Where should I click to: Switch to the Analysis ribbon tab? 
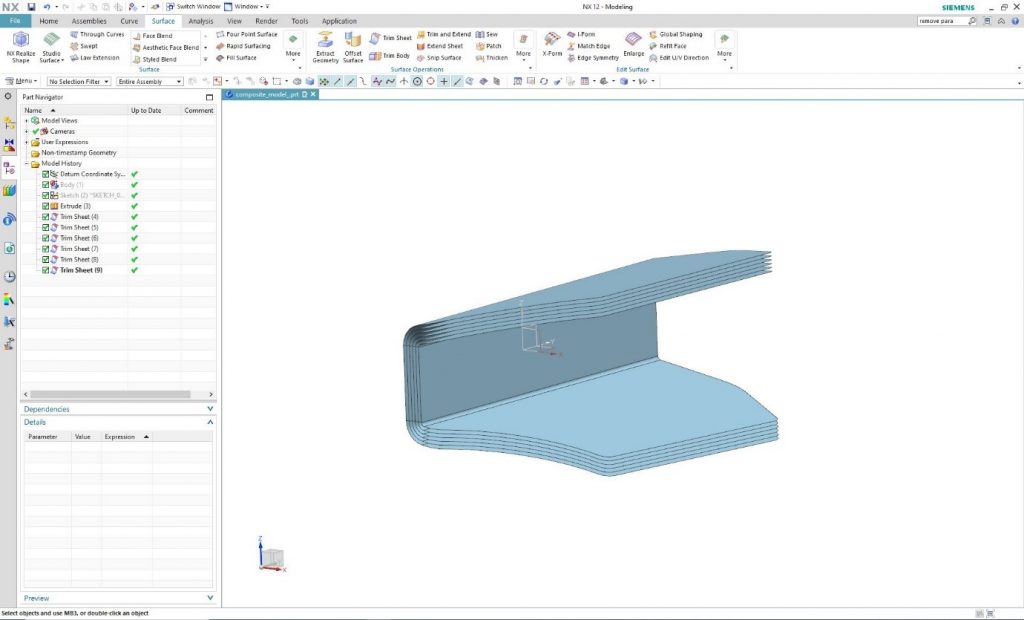tap(200, 21)
